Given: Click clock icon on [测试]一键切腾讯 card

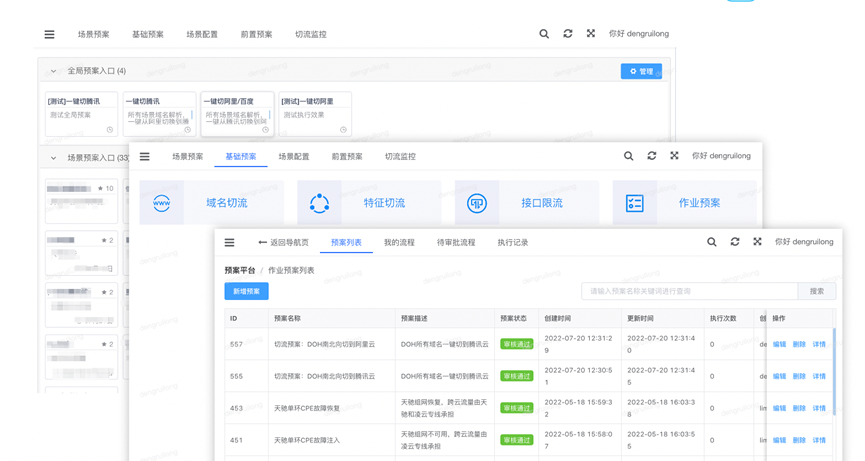Looking at the screenshot, I should 110,129.
